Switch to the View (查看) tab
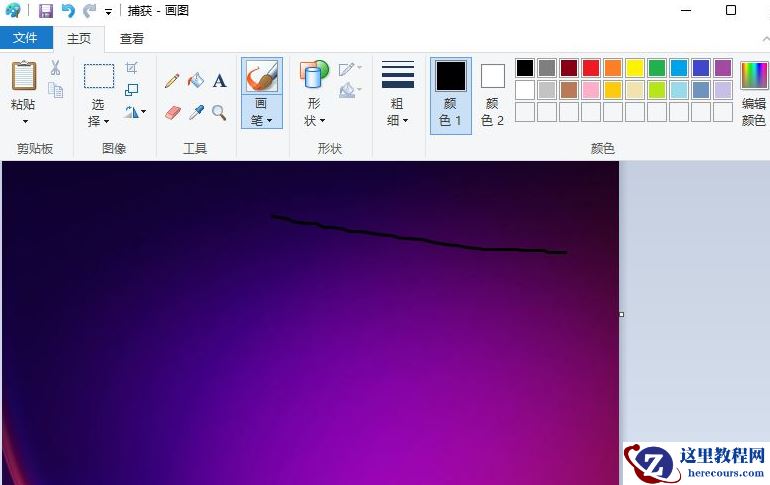The image size is (770, 485). coord(132,39)
